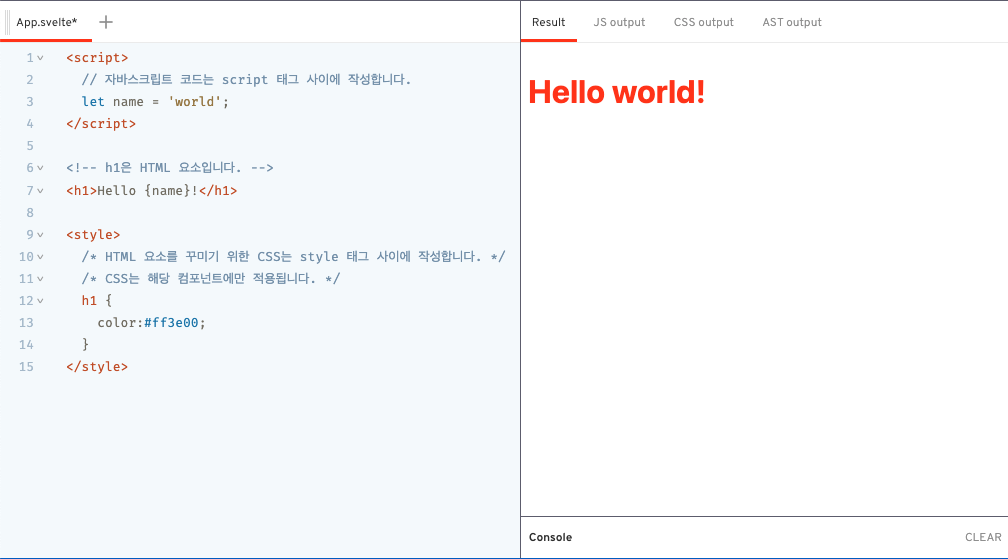Open the AST output tab
The width and height of the screenshot is (1008, 559).
pos(792,22)
